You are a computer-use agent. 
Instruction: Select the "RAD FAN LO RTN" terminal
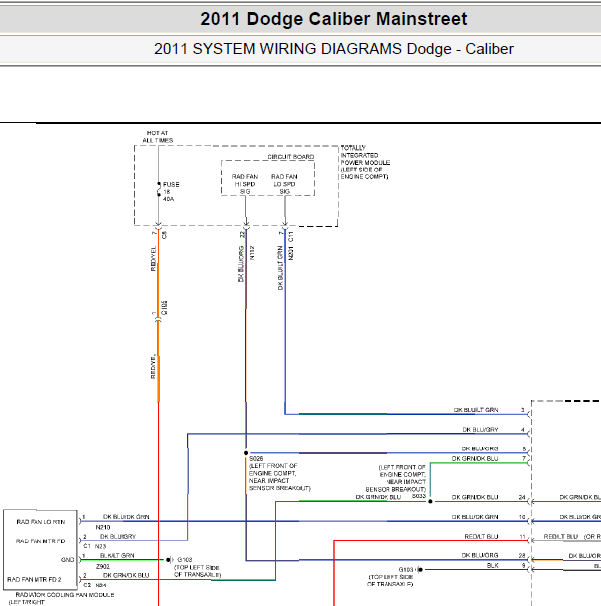pos(41,522)
